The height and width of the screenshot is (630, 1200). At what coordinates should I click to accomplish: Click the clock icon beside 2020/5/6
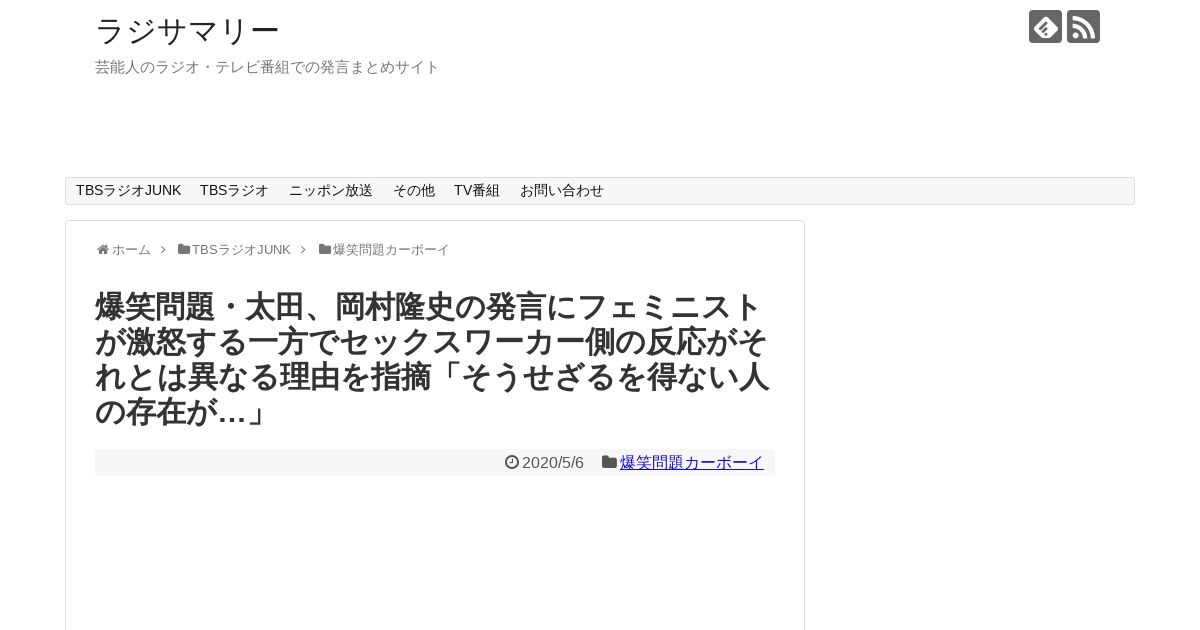pyautogui.click(x=512, y=462)
